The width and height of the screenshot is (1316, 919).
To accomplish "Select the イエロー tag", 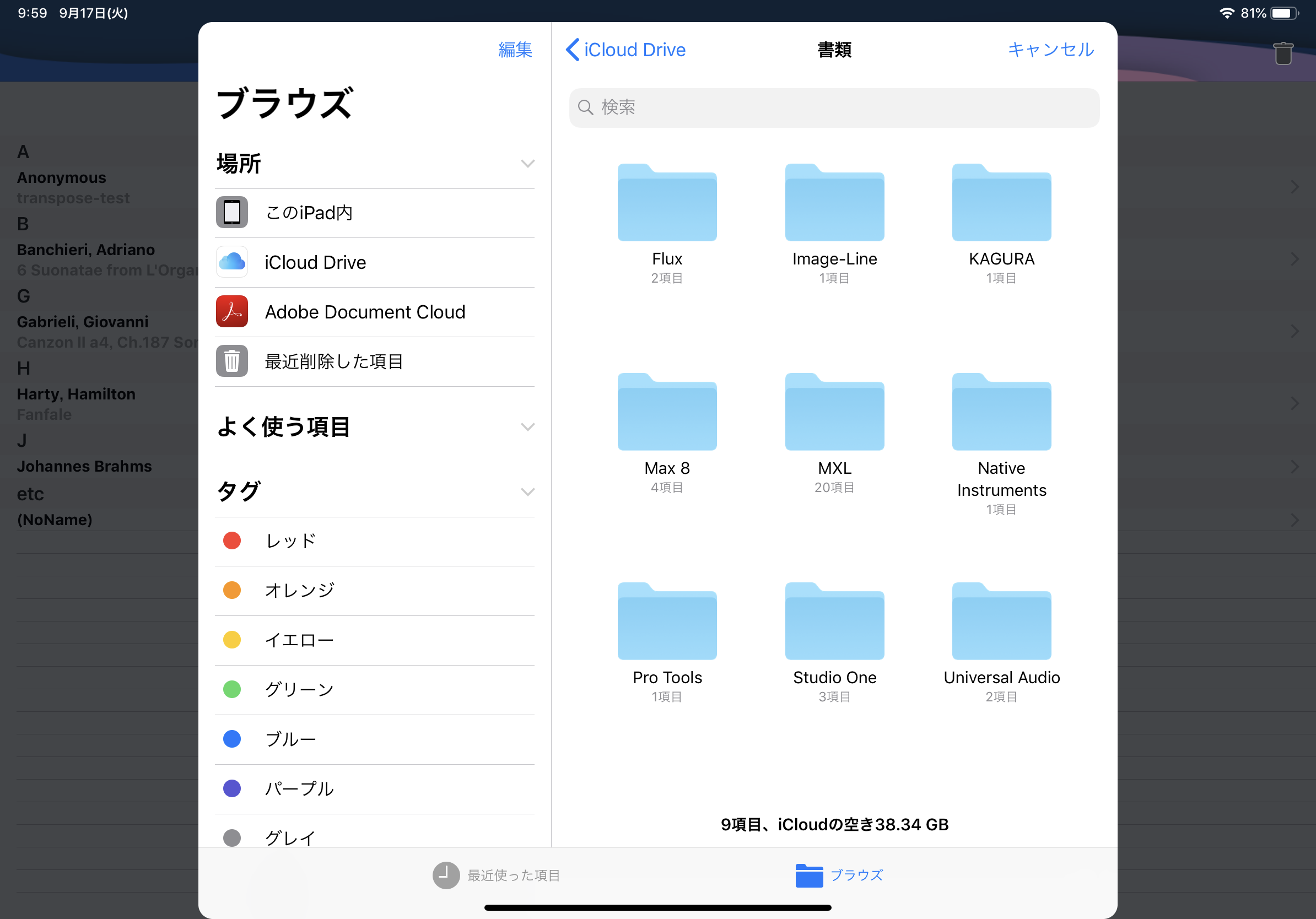I will [x=374, y=640].
